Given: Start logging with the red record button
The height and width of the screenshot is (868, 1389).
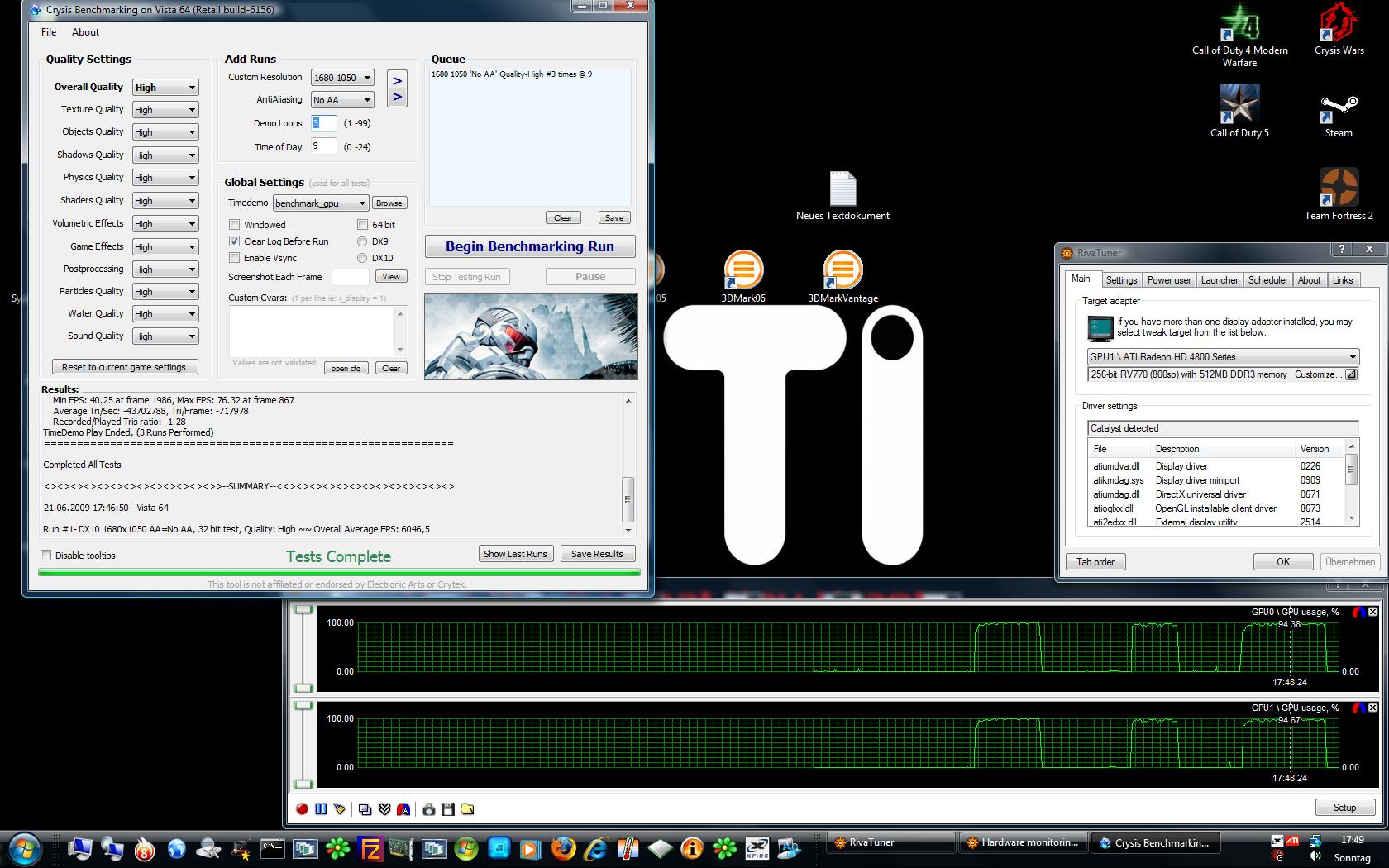Looking at the screenshot, I should click(302, 809).
